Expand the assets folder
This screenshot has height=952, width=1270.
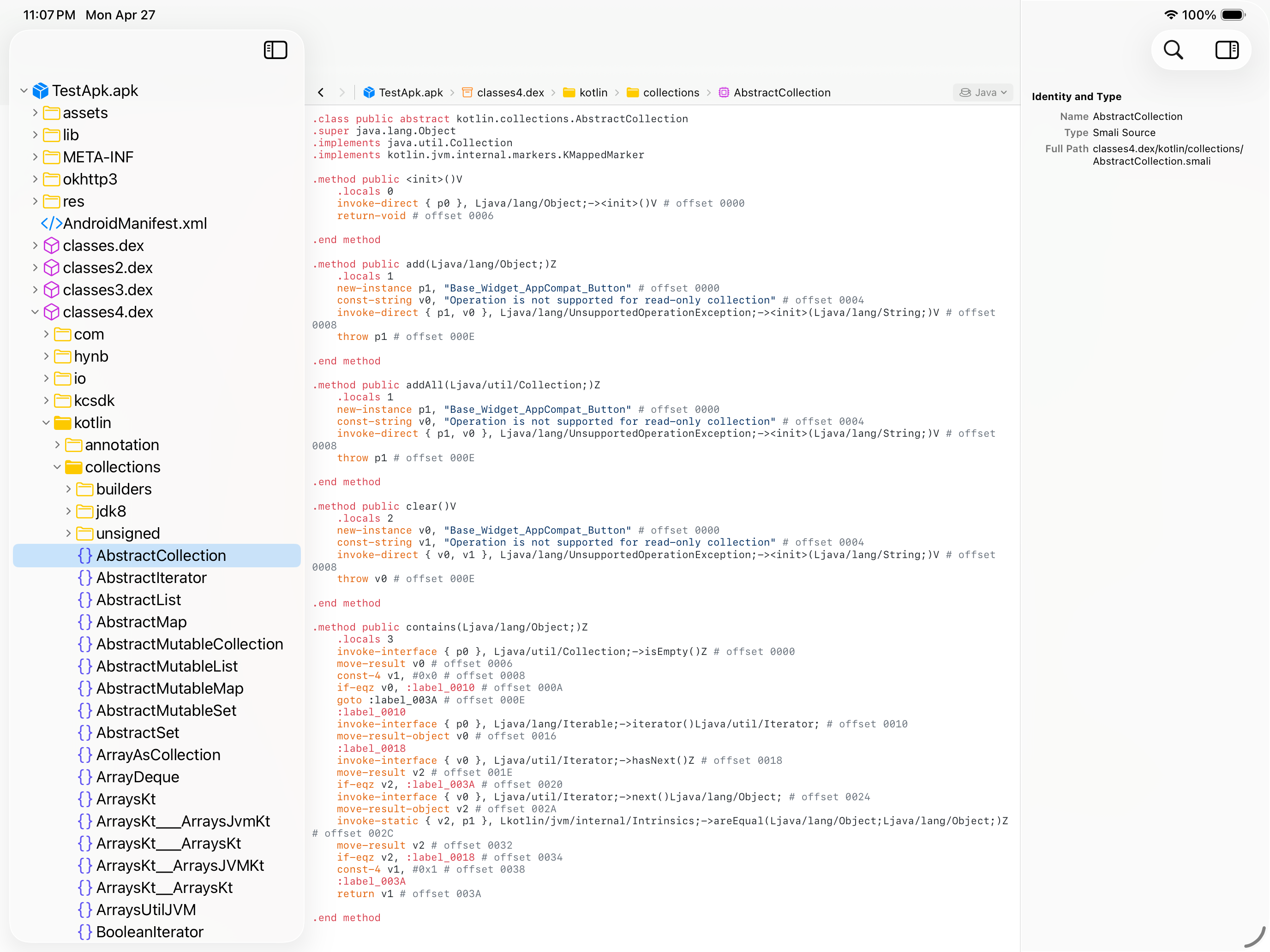[35, 113]
